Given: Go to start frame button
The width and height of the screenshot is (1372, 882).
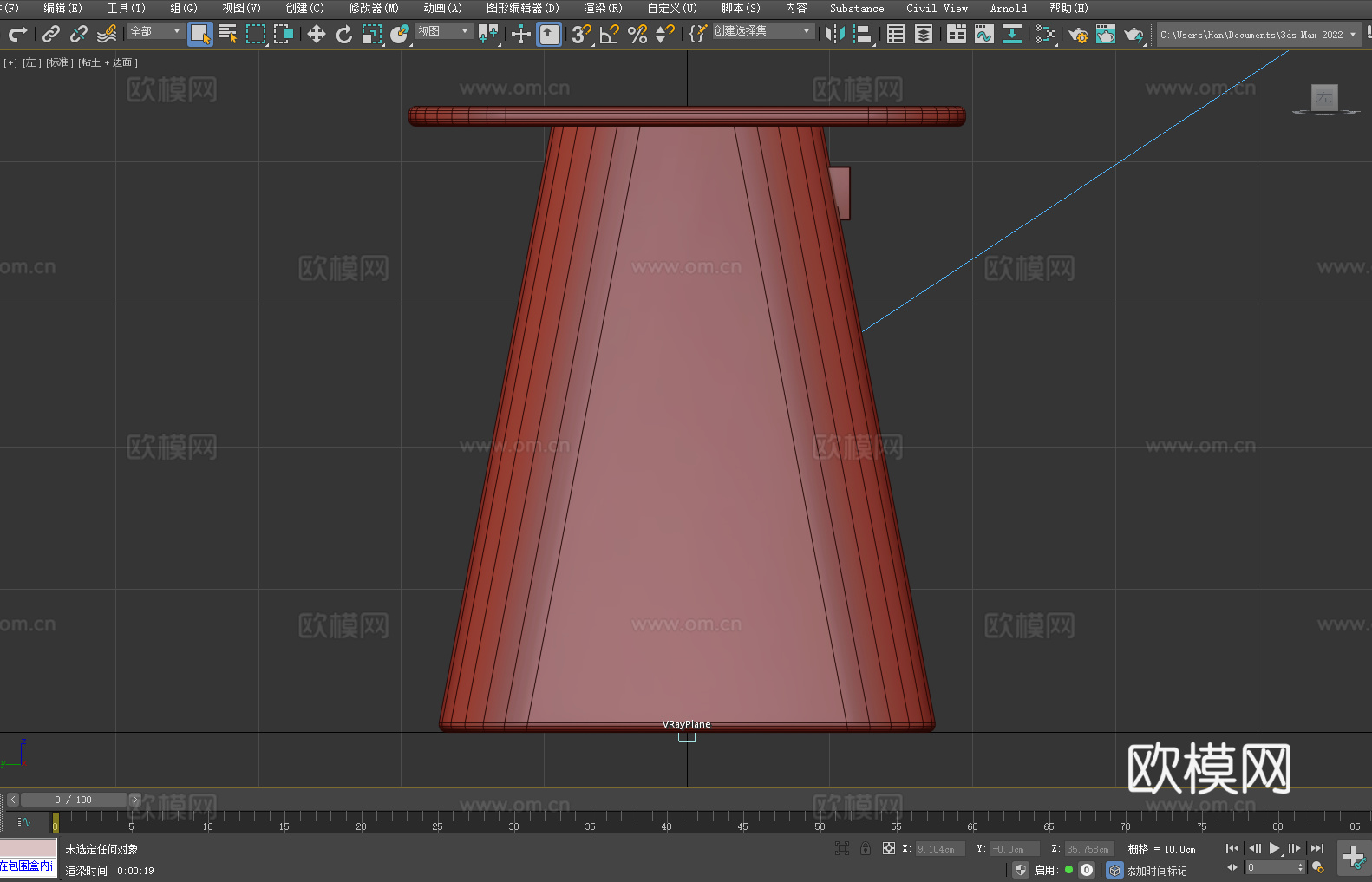Looking at the screenshot, I should point(1232,848).
